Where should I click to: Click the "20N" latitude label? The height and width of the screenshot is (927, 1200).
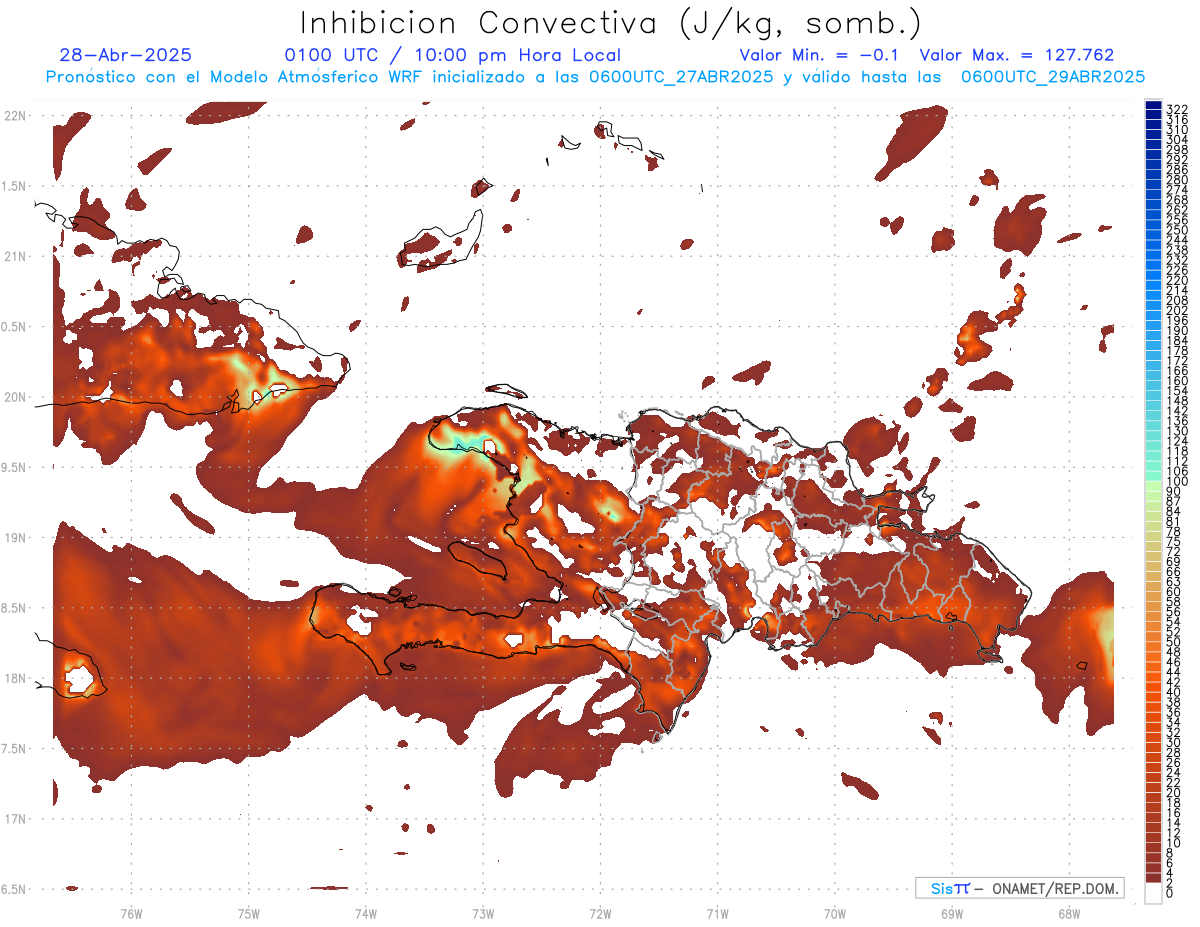16,397
